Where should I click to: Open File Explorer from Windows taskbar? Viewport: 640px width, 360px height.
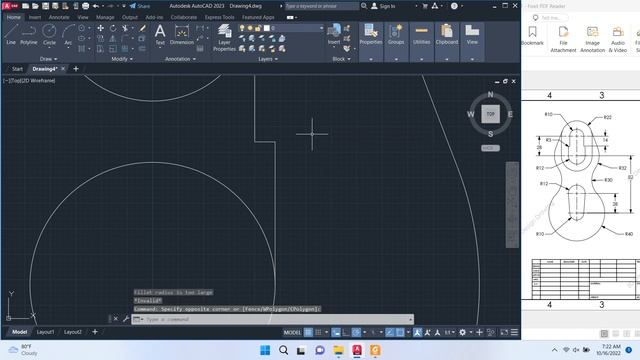click(338, 350)
